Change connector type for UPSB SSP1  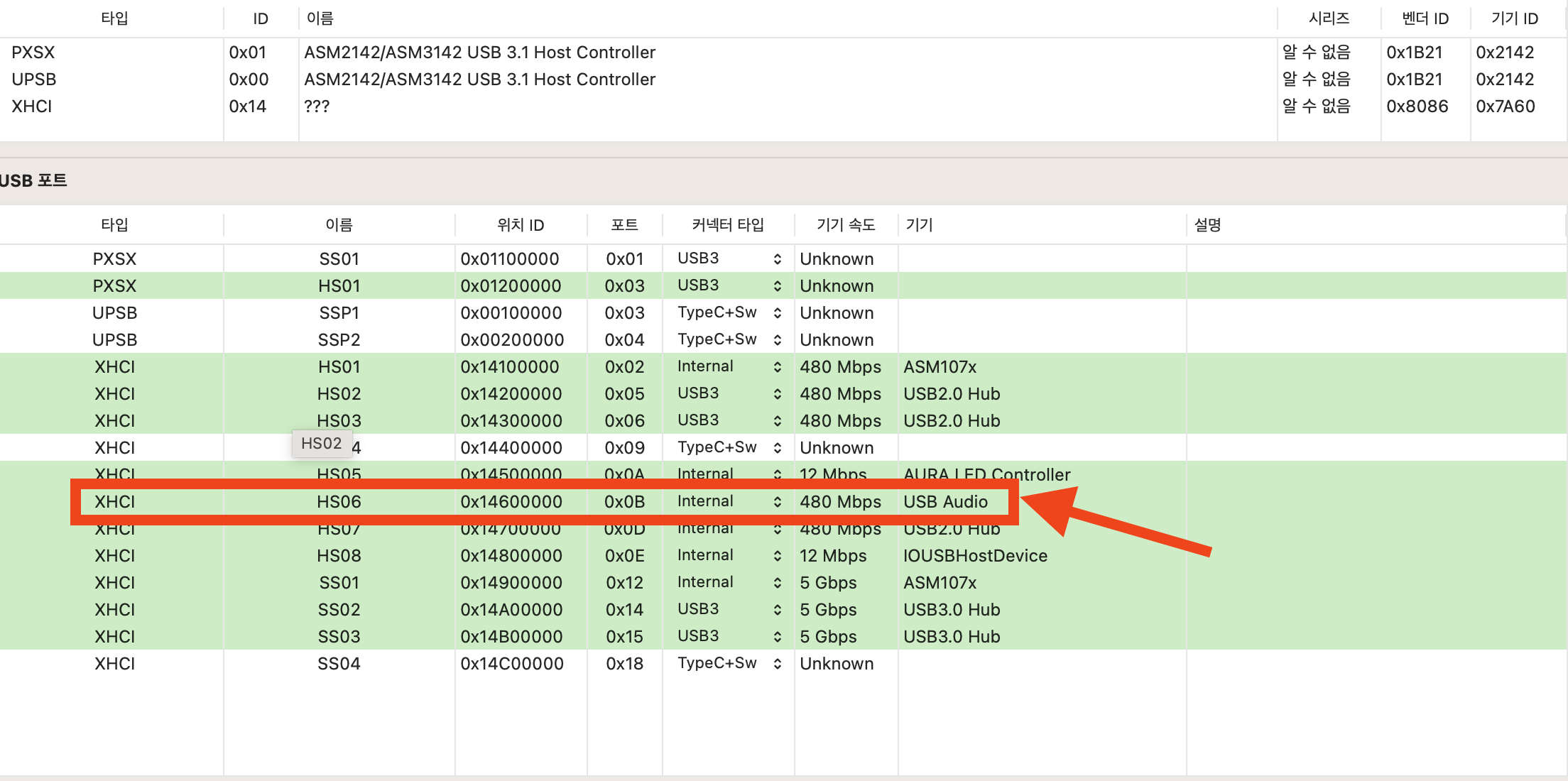coord(729,312)
